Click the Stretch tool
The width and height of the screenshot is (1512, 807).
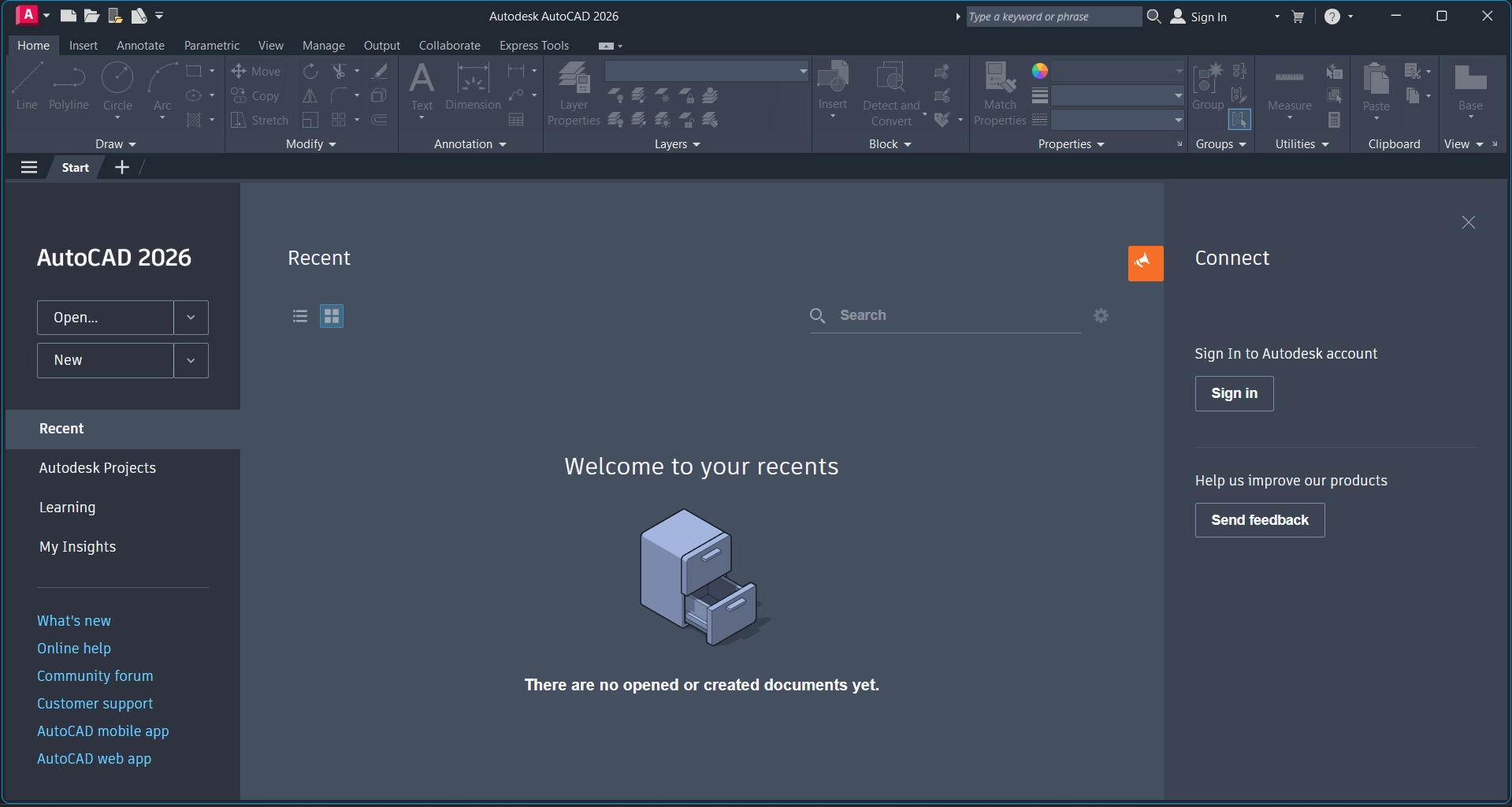[260, 121]
